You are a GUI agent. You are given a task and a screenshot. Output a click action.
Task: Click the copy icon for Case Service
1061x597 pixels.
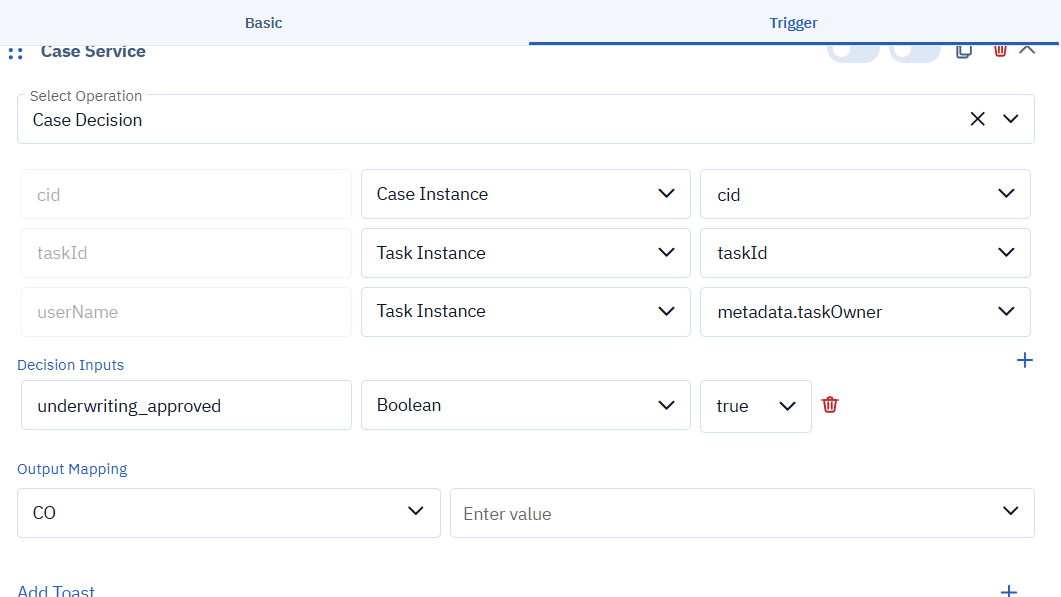[964, 50]
